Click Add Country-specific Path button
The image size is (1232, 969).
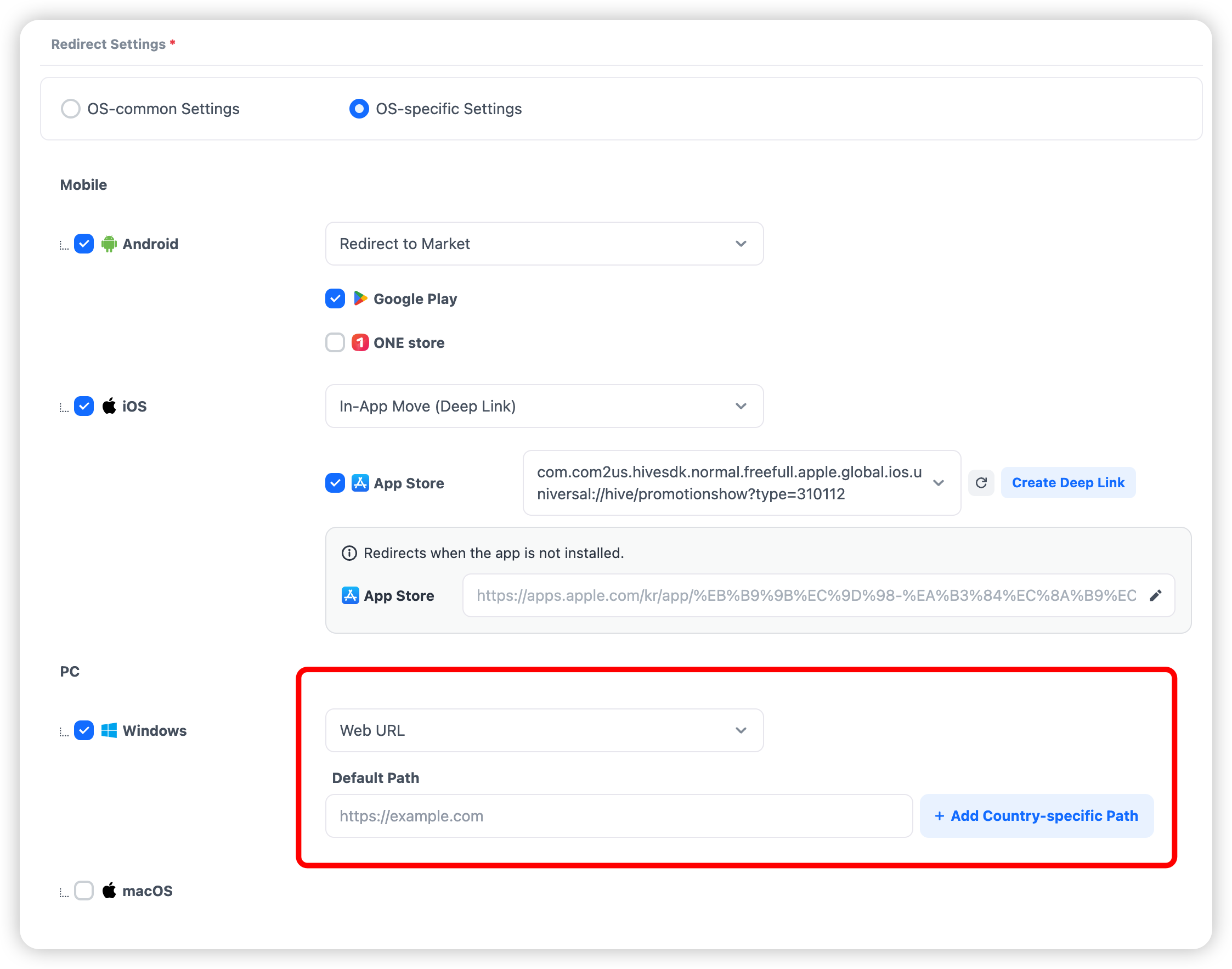pyautogui.click(x=1036, y=816)
